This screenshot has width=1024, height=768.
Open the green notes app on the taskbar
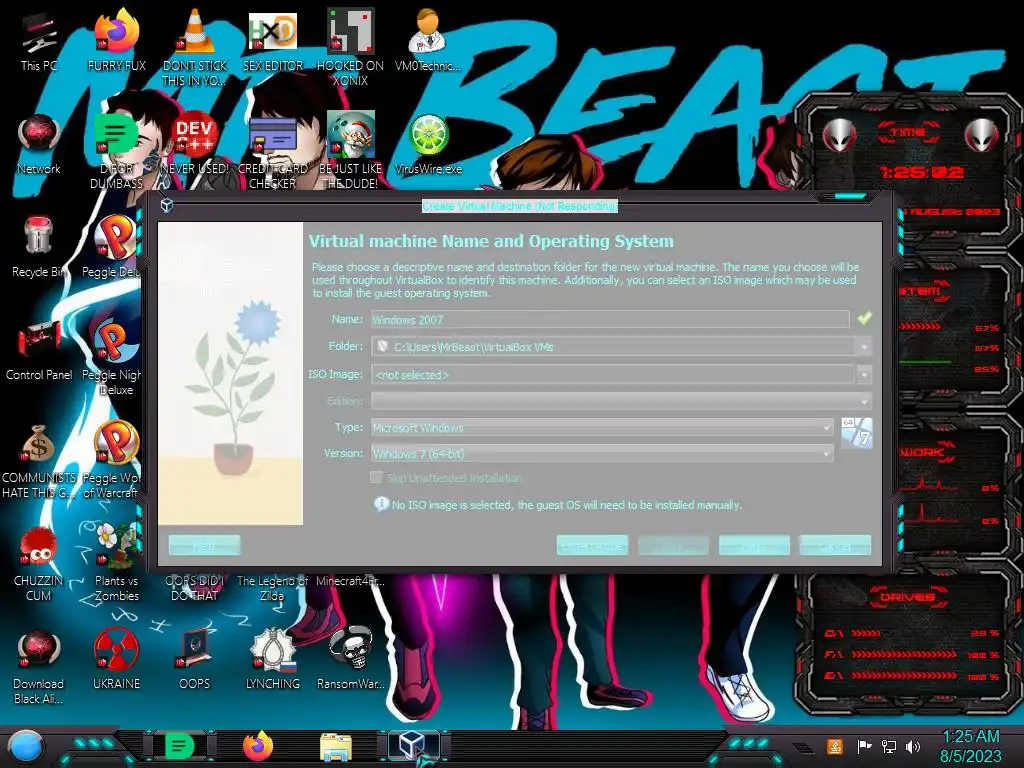point(180,745)
